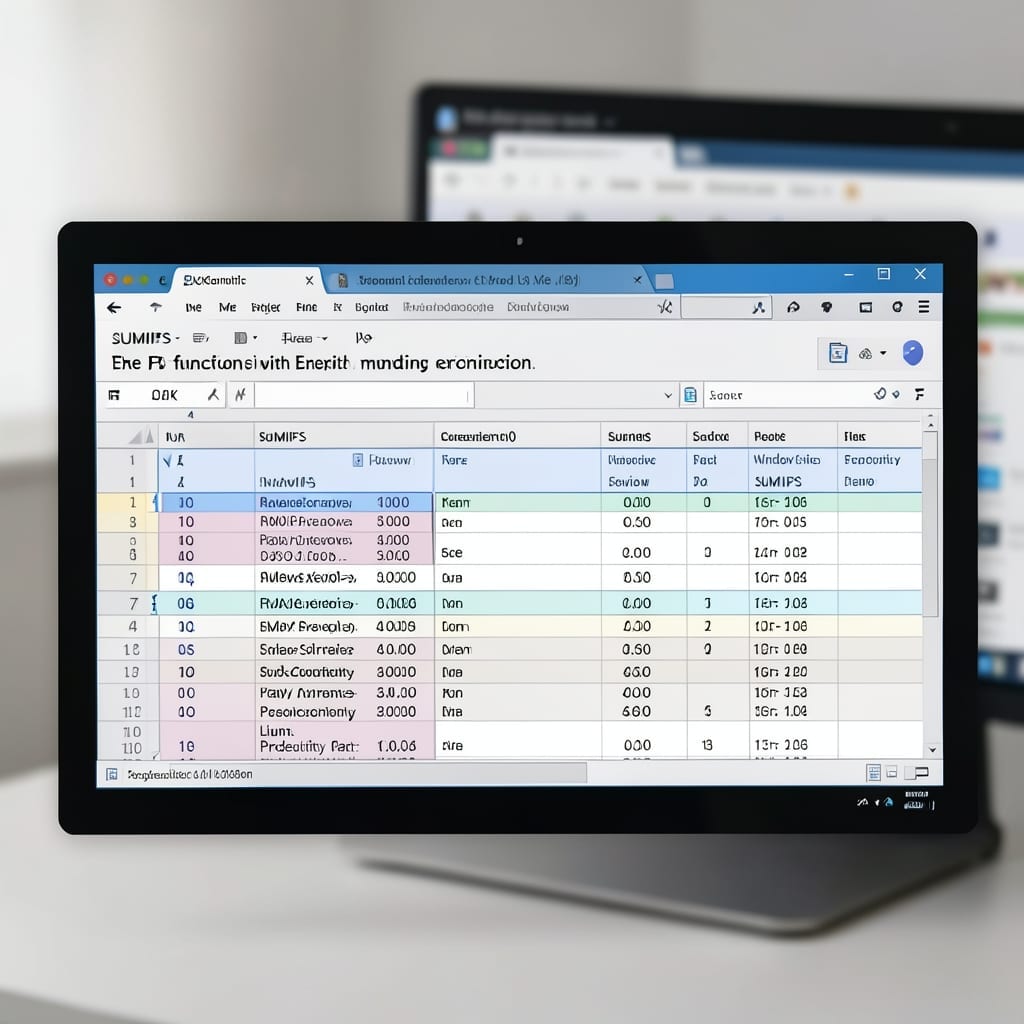The height and width of the screenshot is (1024, 1024).
Task: Click the tag icon in the search bar
Action: click(x=880, y=394)
